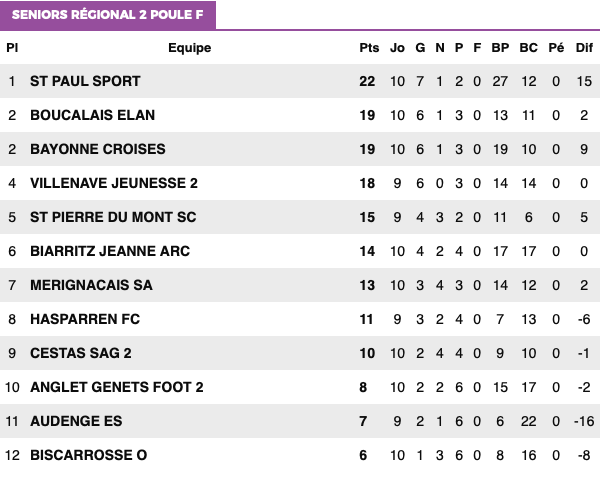Open the VILLENAVE JEUNESSE 2 team entry
Image resolution: width=602 pixels, height=477 pixels.
click(x=114, y=183)
